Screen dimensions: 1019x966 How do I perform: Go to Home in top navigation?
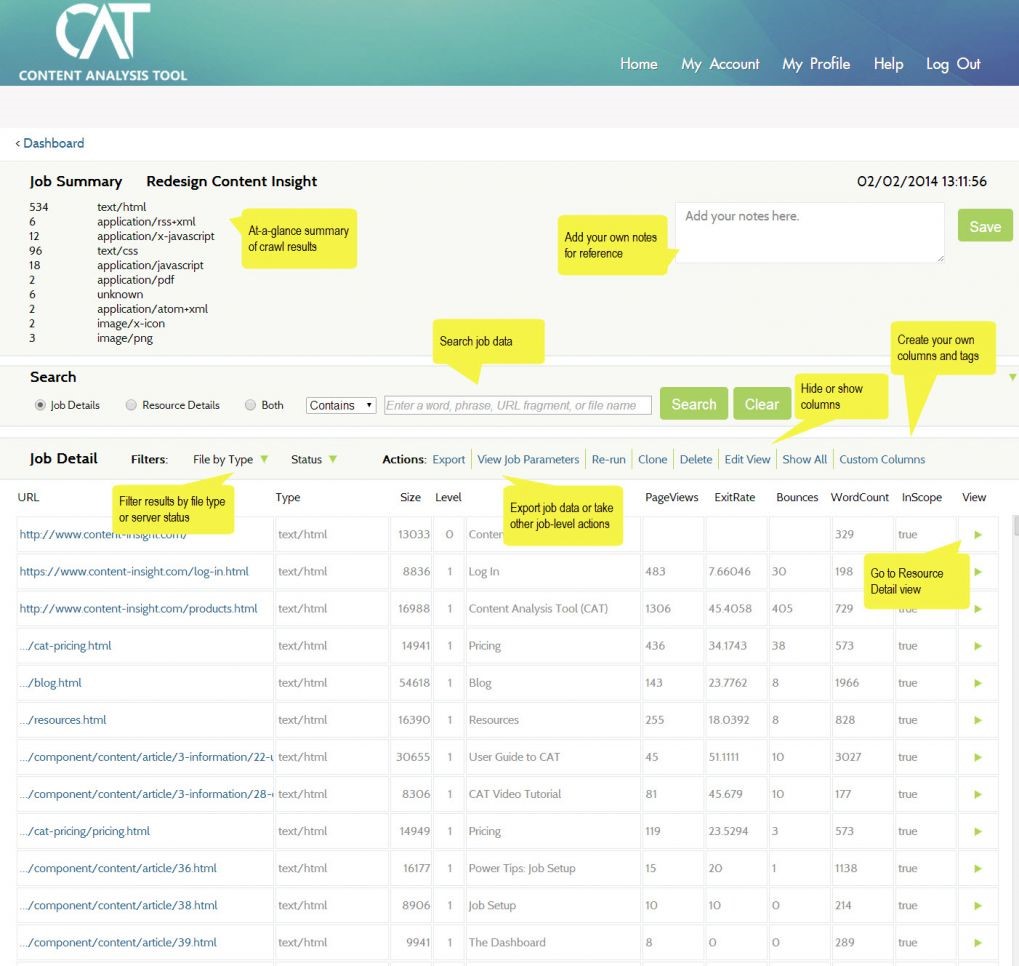coord(639,64)
